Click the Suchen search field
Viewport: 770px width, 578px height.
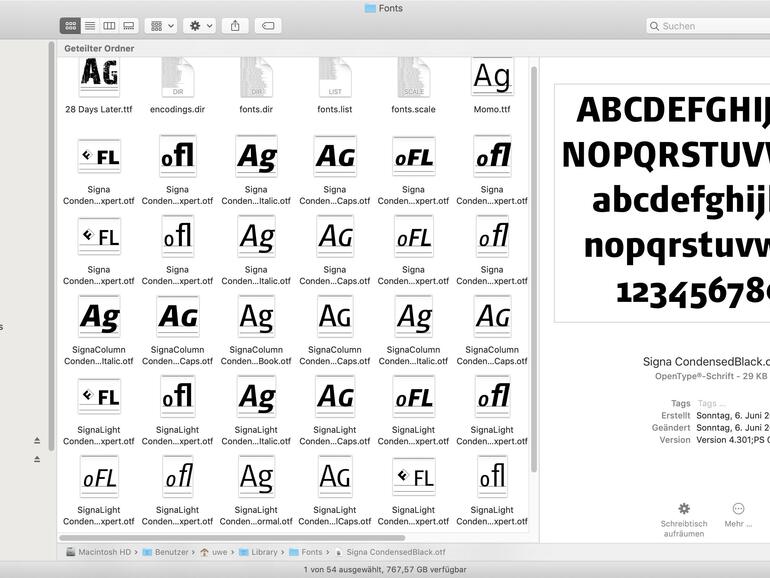point(710,26)
